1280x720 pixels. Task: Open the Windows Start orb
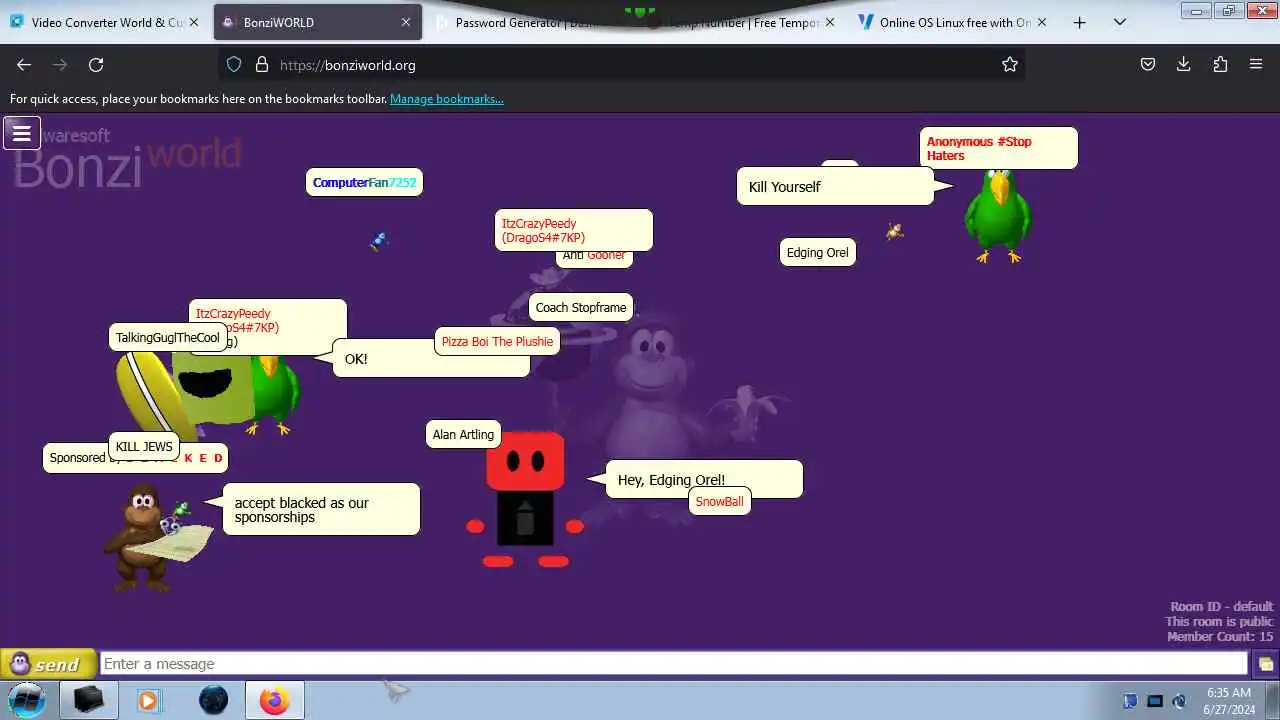click(27, 700)
